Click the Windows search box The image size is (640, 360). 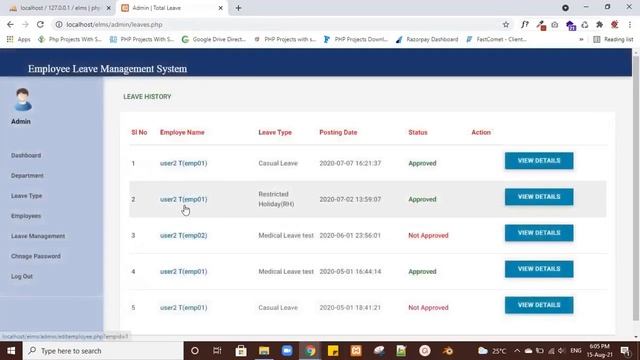click(x=103, y=351)
